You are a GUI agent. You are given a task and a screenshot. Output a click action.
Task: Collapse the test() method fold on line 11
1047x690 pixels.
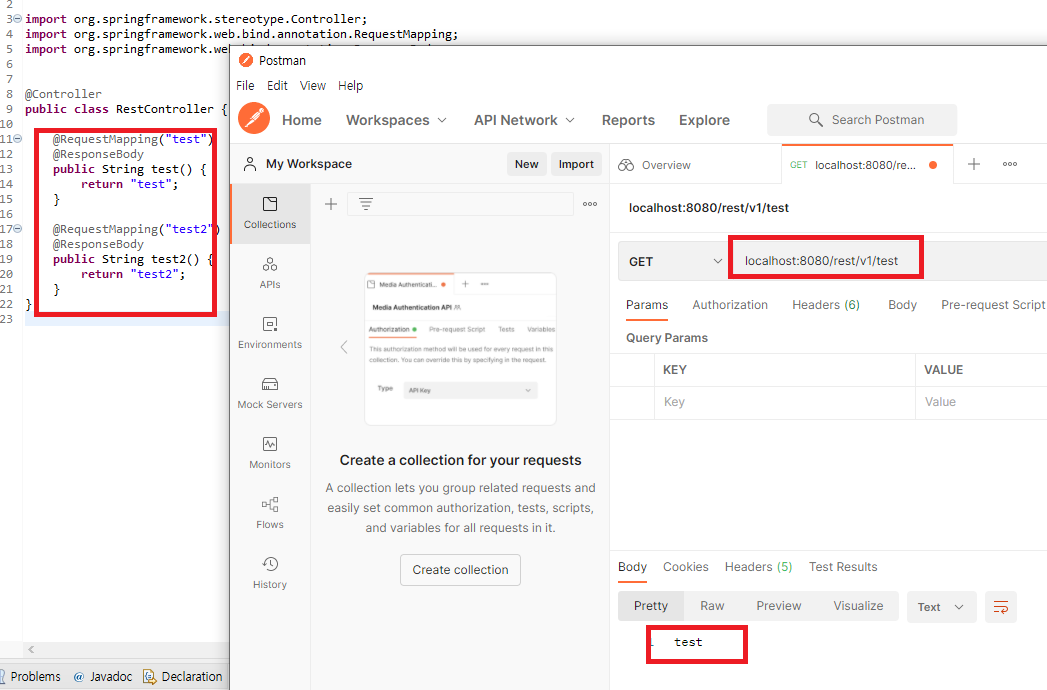pos(17,138)
